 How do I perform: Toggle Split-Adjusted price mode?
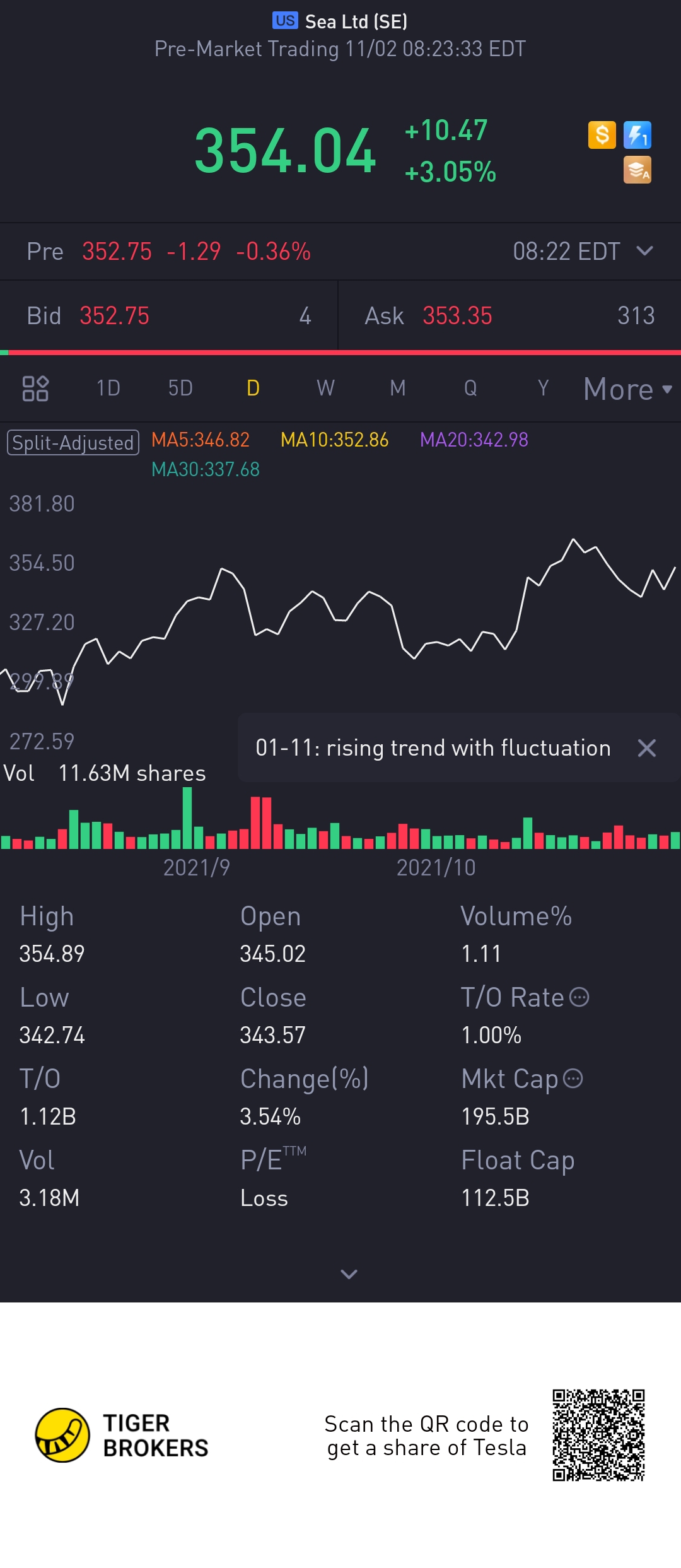tap(73, 442)
